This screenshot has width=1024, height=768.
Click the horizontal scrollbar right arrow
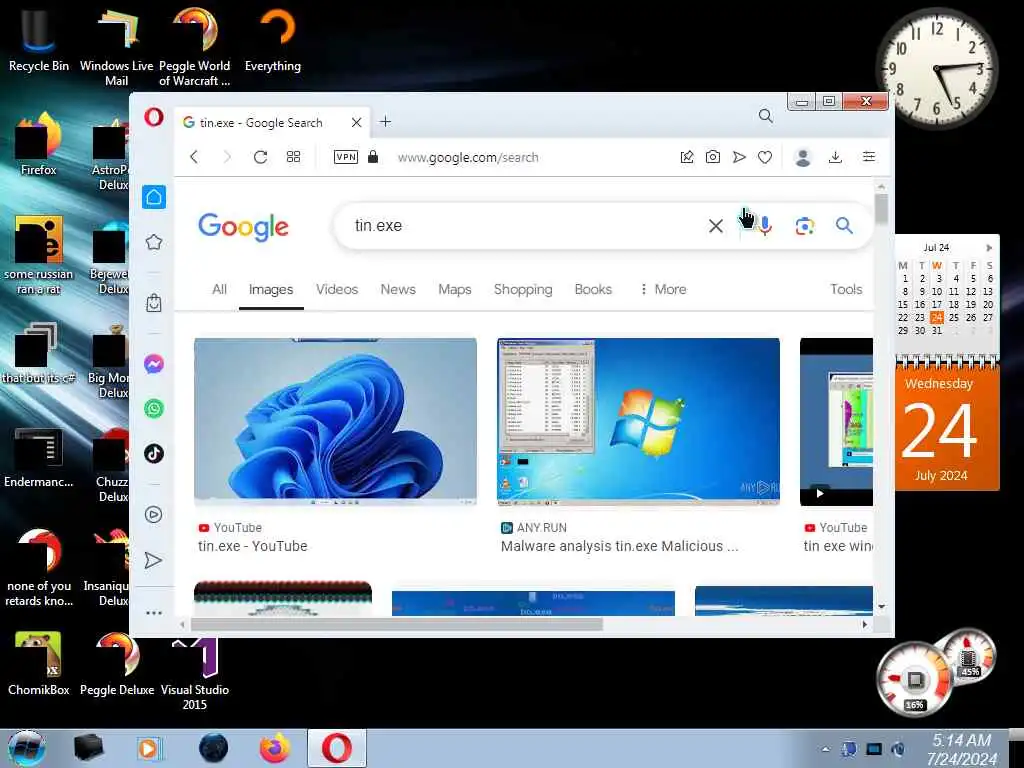(x=865, y=625)
